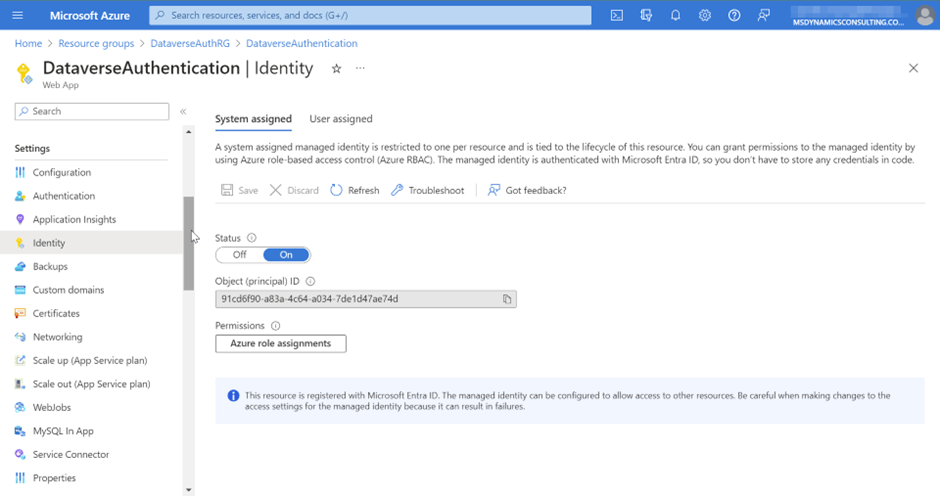The image size is (940, 496).
Task: Open the hamburger portal menu
Action: [x=18, y=16]
